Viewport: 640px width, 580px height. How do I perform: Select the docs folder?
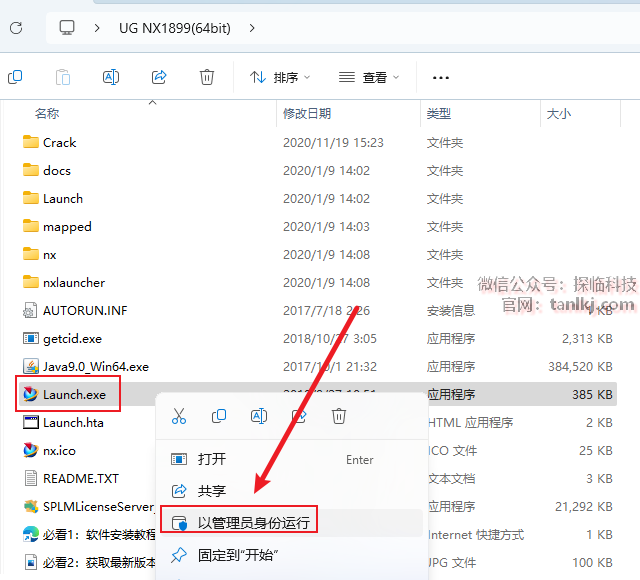57,171
